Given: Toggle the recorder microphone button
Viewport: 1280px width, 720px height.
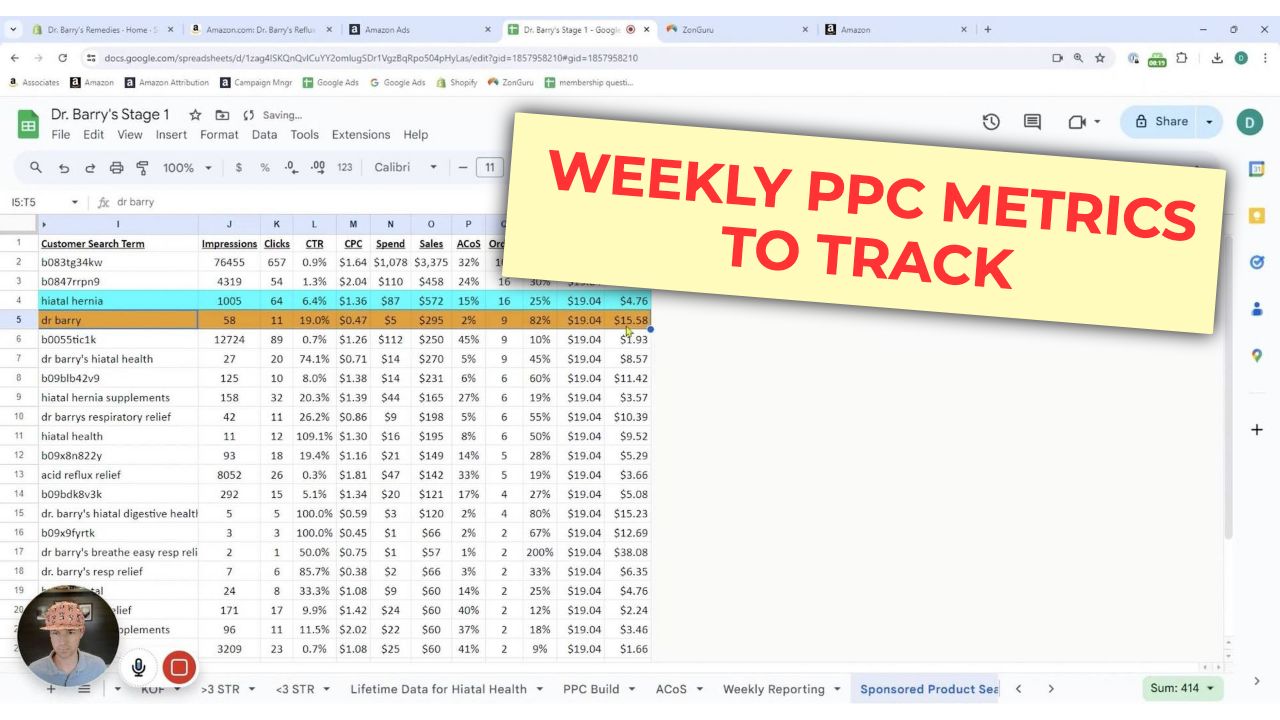Looking at the screenshot, I should point(138,667).
